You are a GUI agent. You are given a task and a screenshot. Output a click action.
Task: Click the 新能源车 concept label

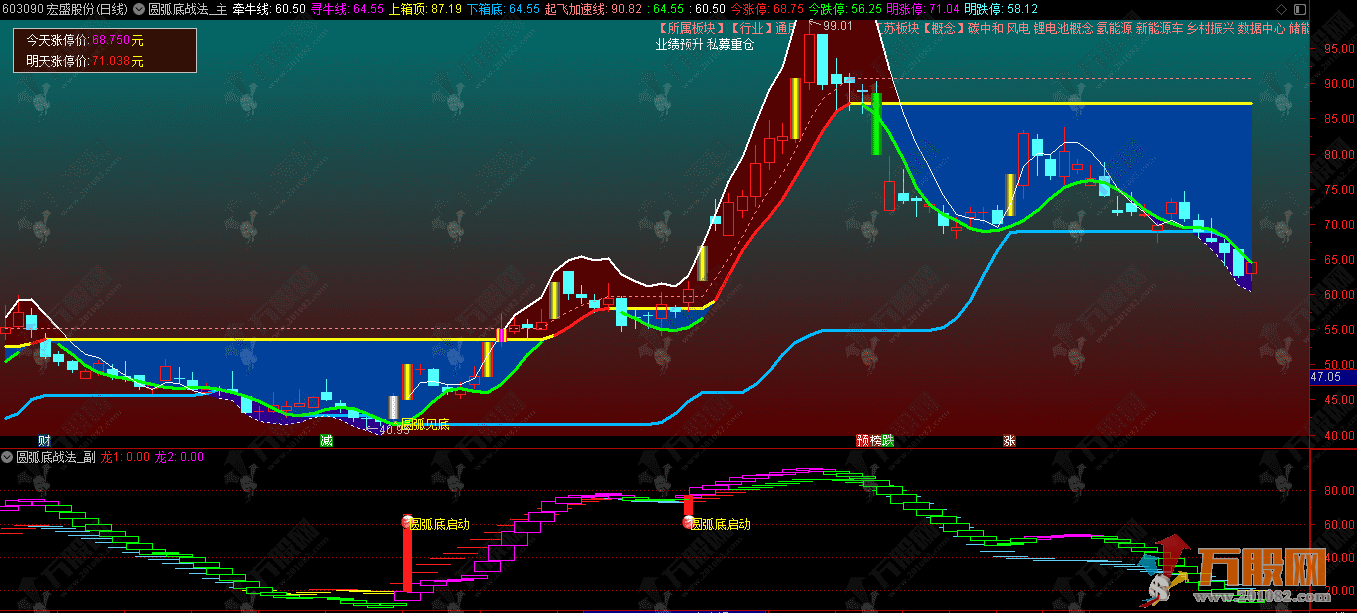point(1159,27)
